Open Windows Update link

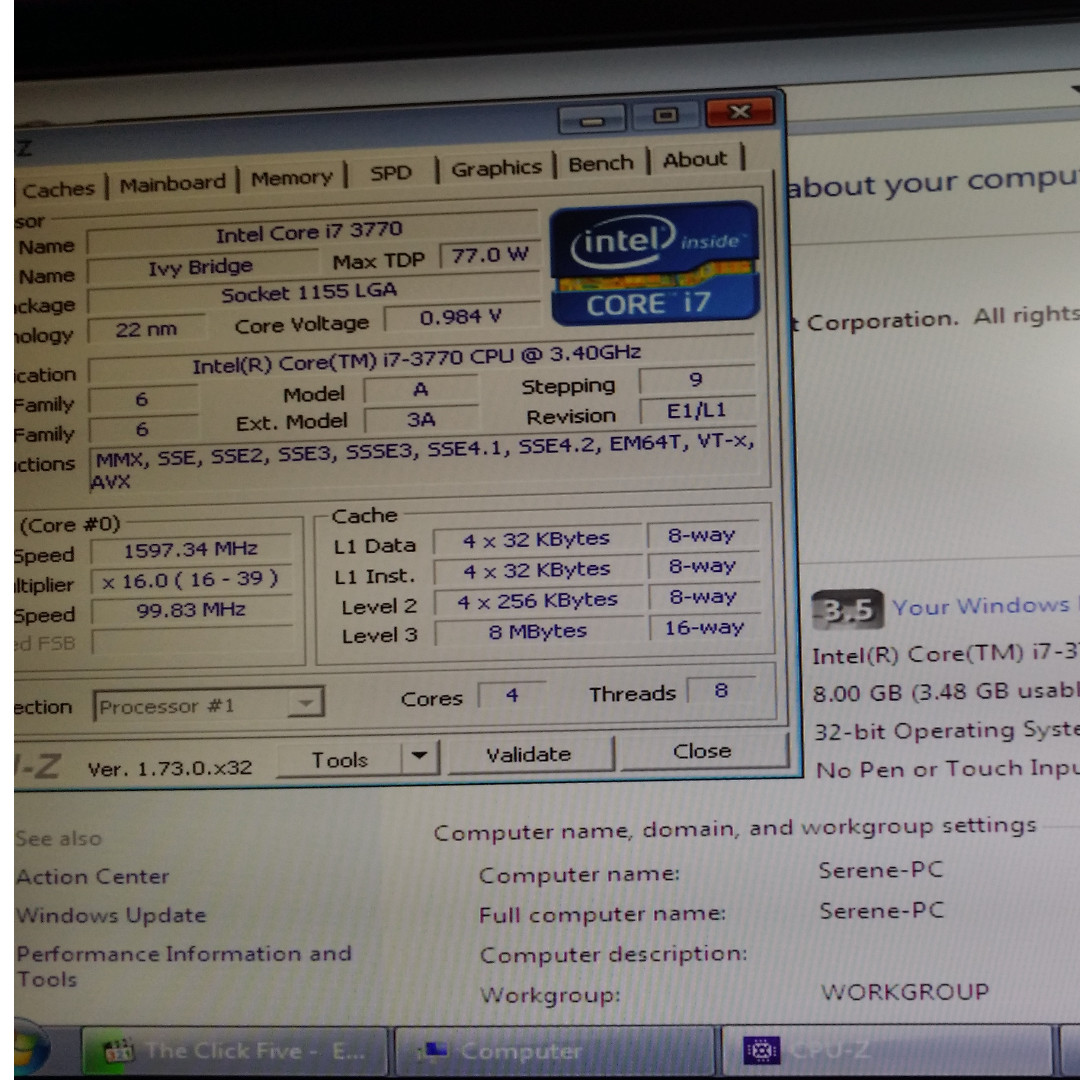click(111, 915)
